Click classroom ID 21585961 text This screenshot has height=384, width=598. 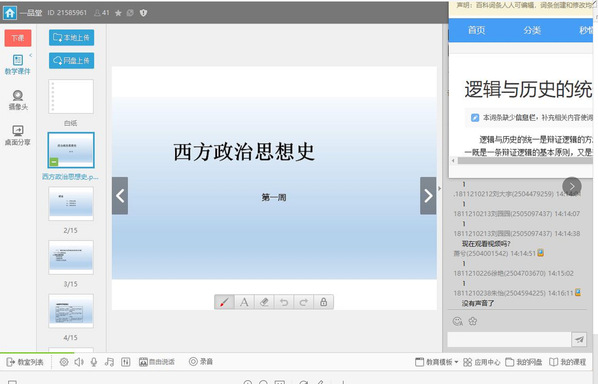pos(67,13)
